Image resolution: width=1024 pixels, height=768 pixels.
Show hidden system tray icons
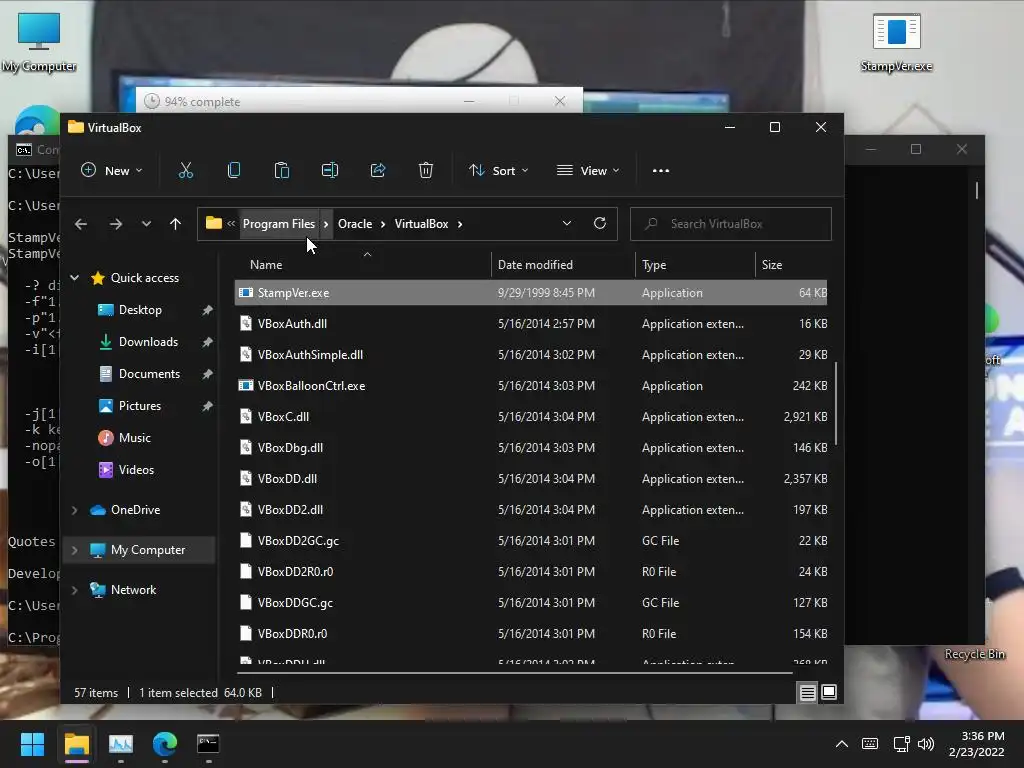coord(842,744)
